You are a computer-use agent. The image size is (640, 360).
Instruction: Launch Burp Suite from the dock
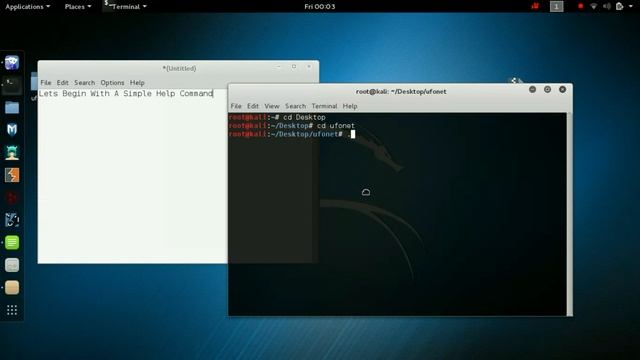click(x=12, y=175)
